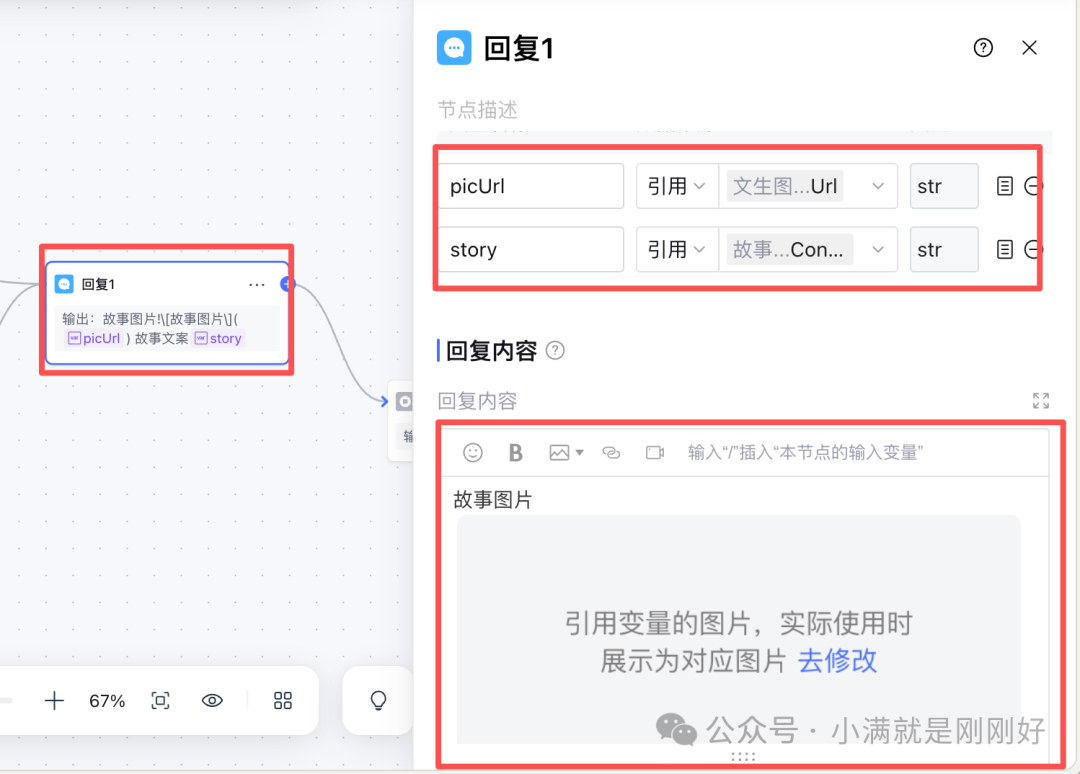Image resolution: width=1080 pixels, height=774 pixels.
Task: Open the description icon in picUrl row
Action: [x=1005, y=186]
